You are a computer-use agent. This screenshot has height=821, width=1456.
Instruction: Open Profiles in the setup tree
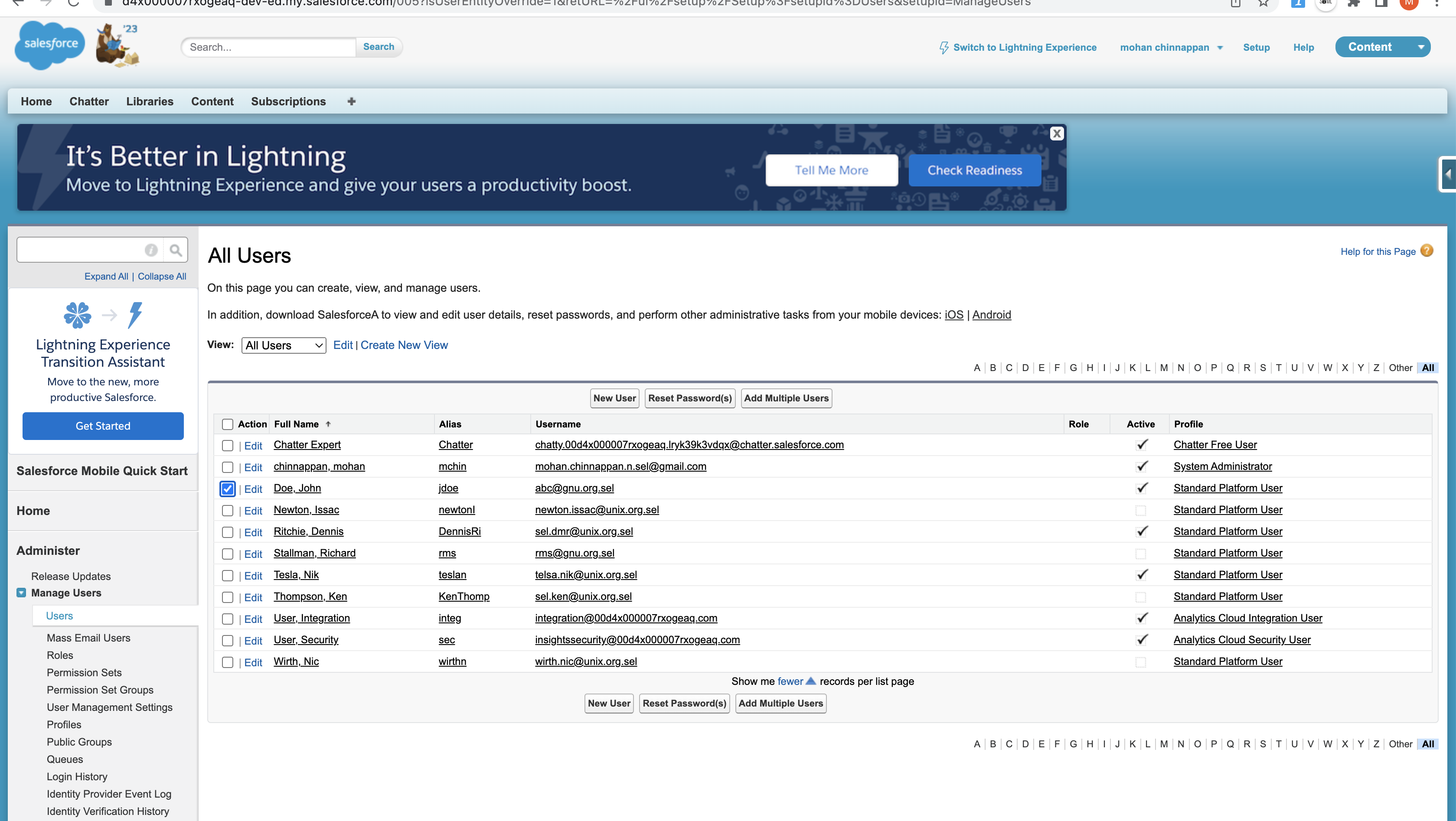(64, 724)
